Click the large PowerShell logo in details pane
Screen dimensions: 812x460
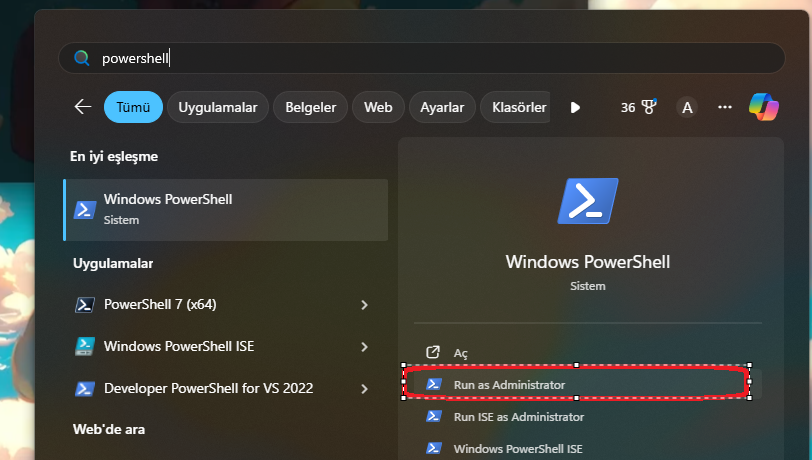tap(588, 201)
